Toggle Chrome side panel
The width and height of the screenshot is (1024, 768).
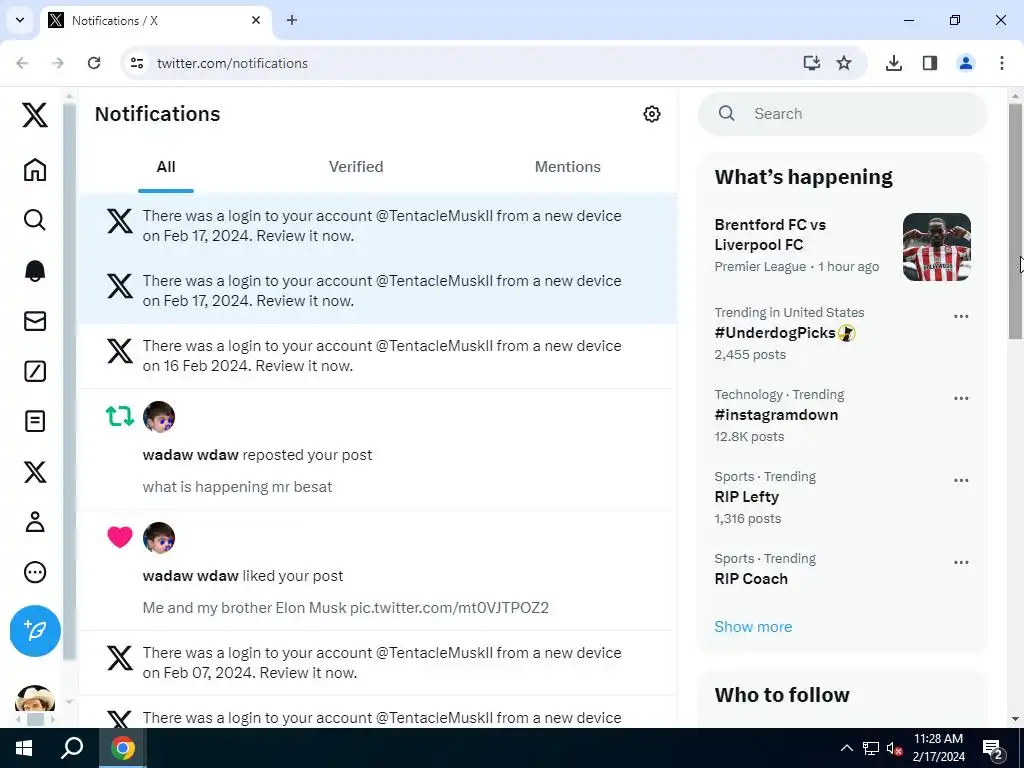(930, 63)
